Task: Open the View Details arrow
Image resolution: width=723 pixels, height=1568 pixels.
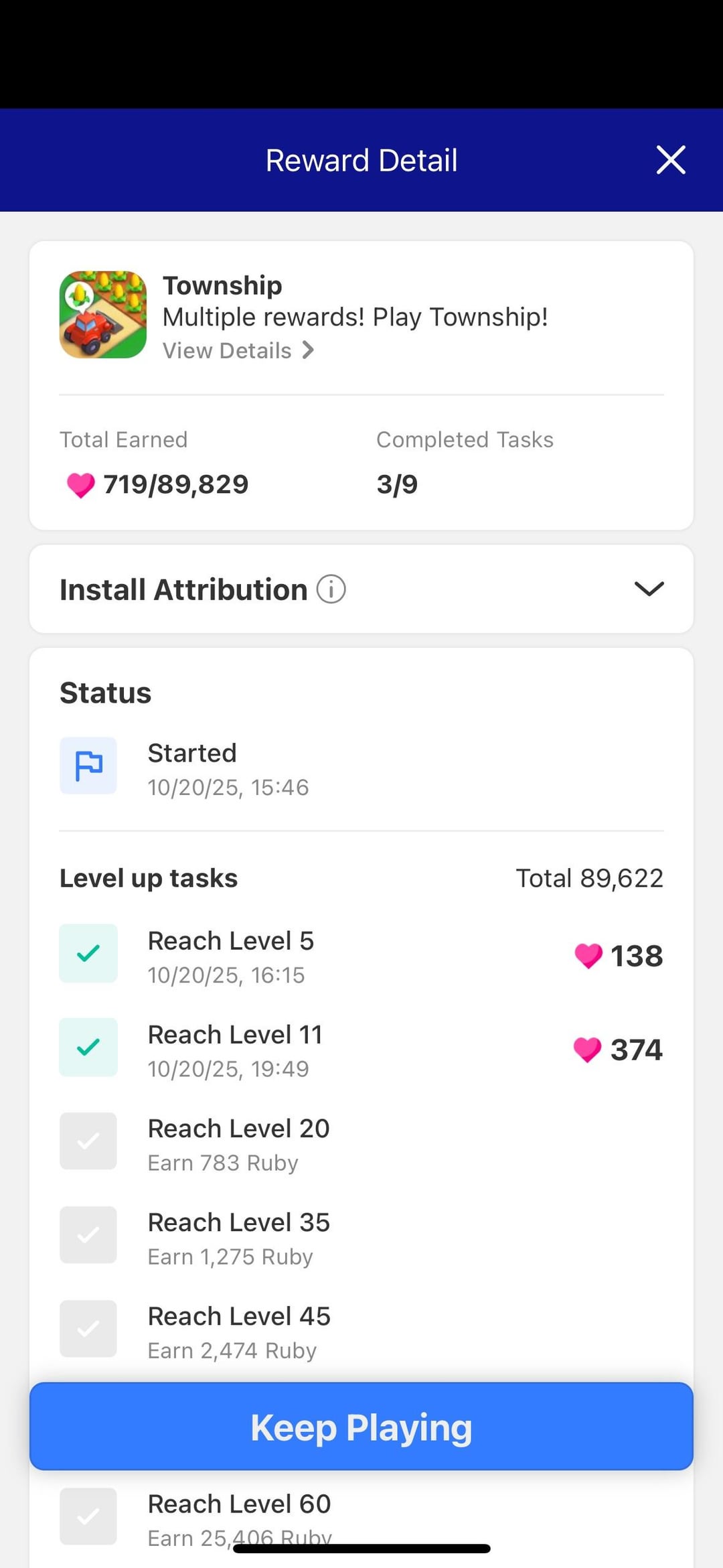Action: click(x=308, y=350)
